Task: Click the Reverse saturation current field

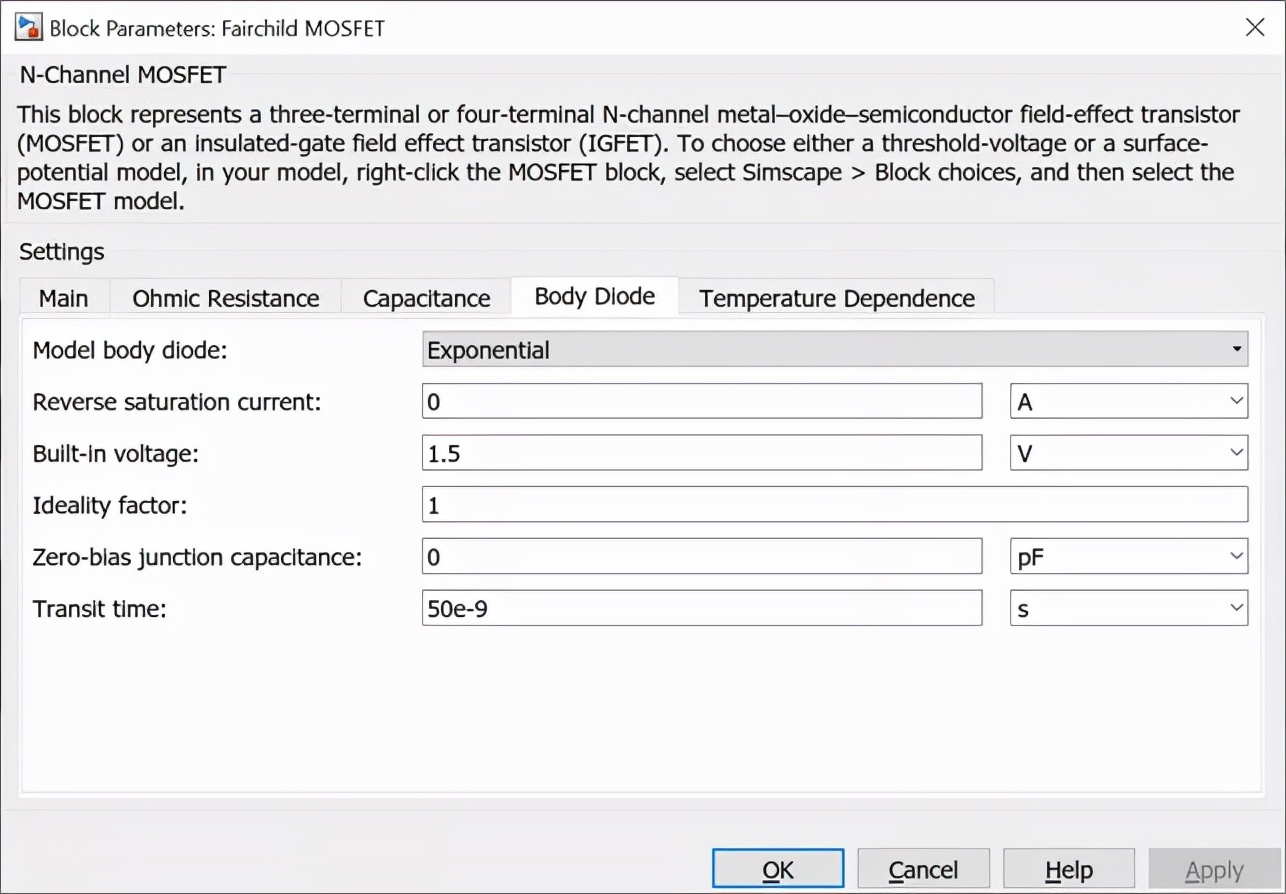Action: coord(701,402)
